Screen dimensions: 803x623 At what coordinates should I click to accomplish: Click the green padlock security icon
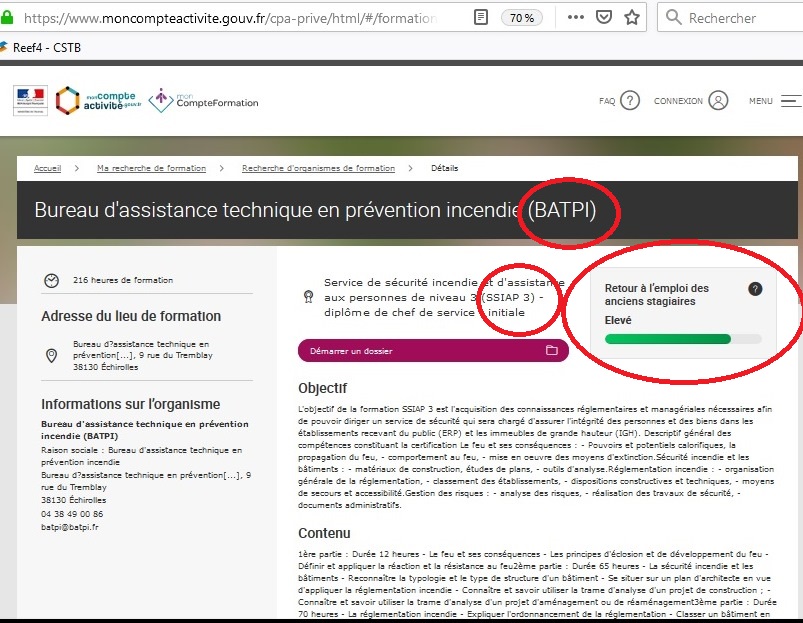[7, 17]
